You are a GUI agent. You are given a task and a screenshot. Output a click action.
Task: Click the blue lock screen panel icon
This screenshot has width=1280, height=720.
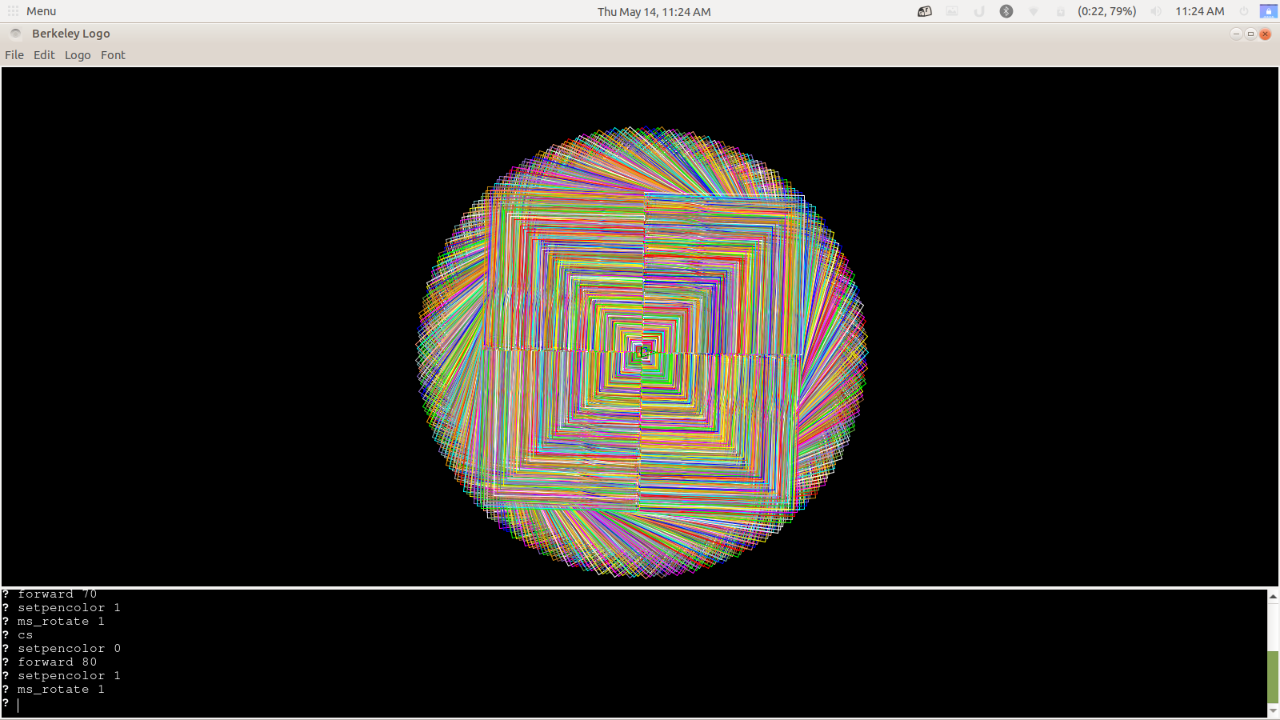(x=1268, y=11)
